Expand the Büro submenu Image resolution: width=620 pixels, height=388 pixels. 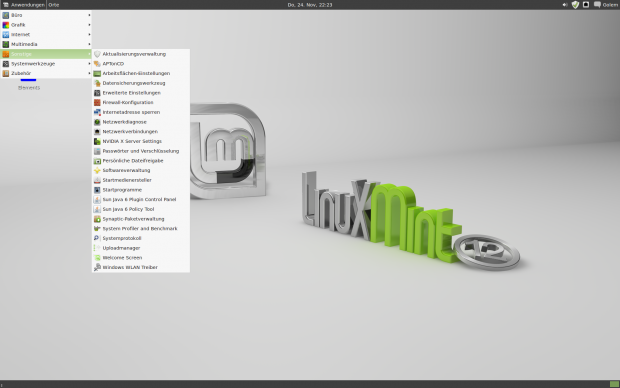tap(46, 15)
